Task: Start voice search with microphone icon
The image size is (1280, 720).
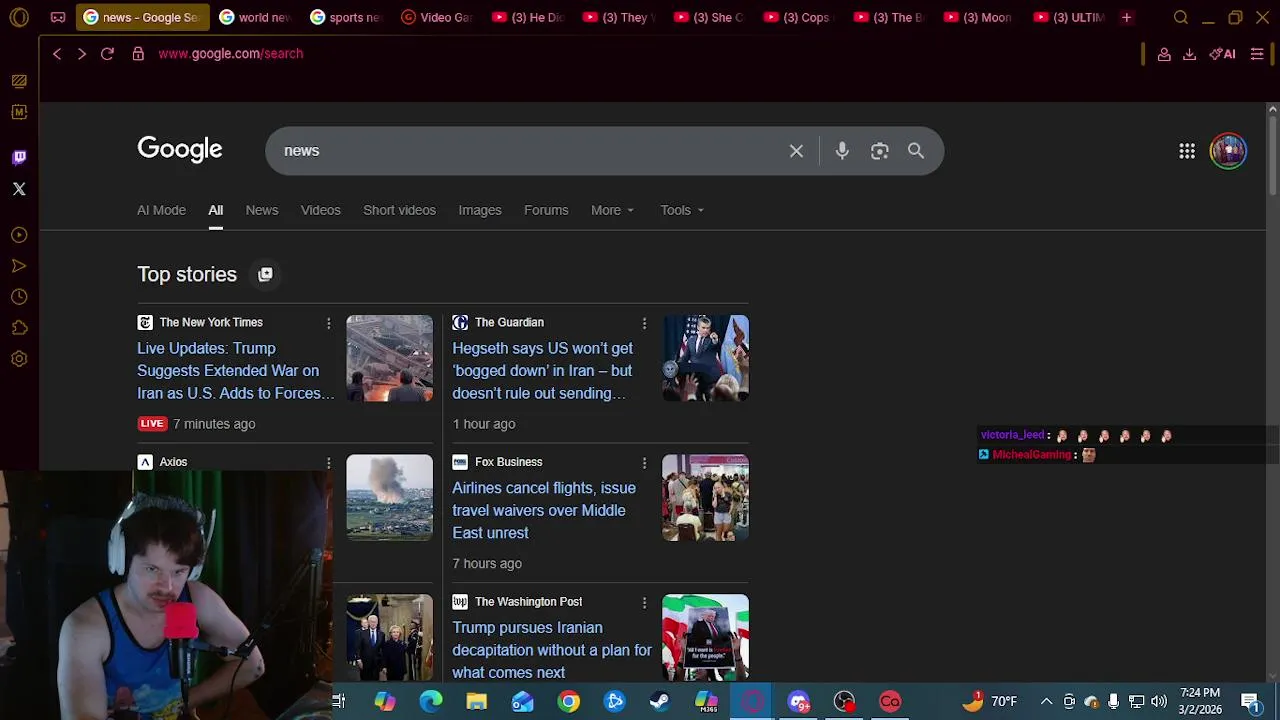Action: click(x=842, y=151)
